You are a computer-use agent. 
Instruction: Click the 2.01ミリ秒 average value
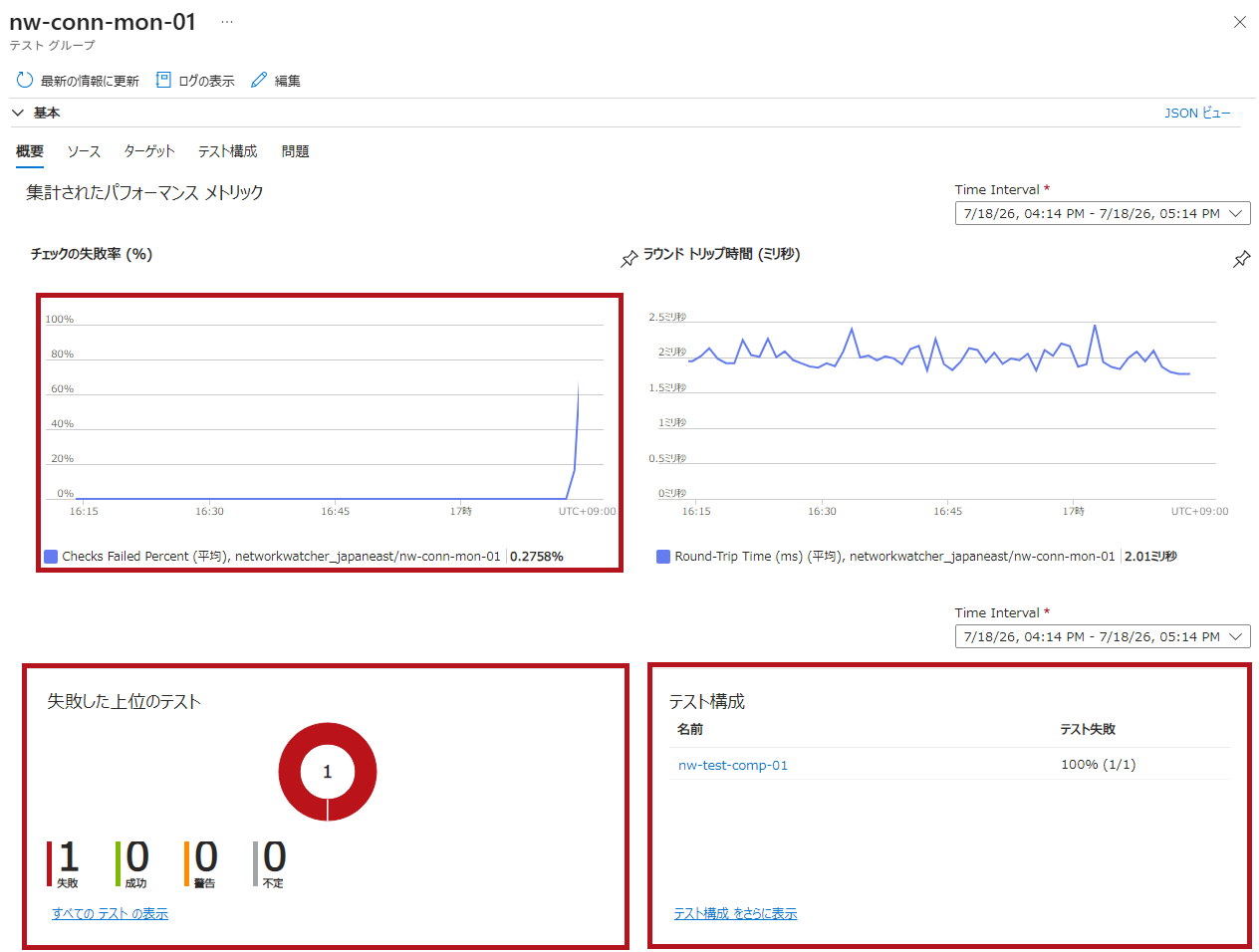click(1150, 557)
